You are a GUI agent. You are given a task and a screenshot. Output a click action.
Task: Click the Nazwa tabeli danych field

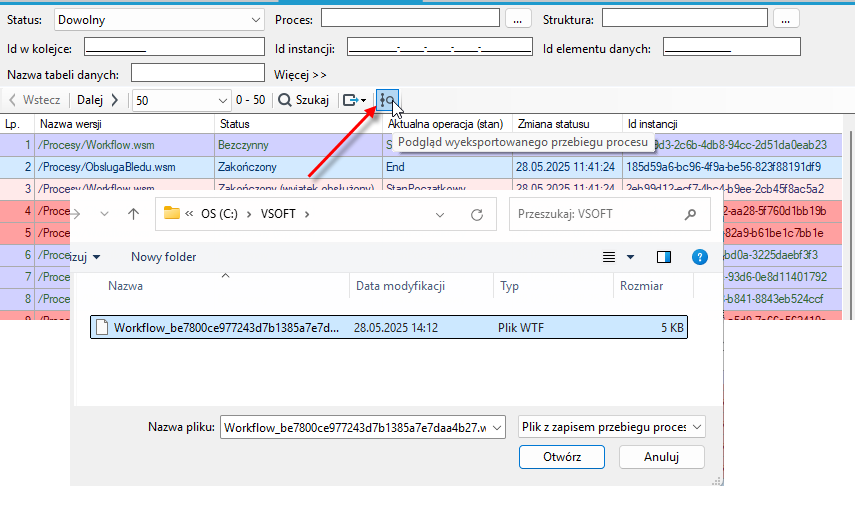point(198,73)
